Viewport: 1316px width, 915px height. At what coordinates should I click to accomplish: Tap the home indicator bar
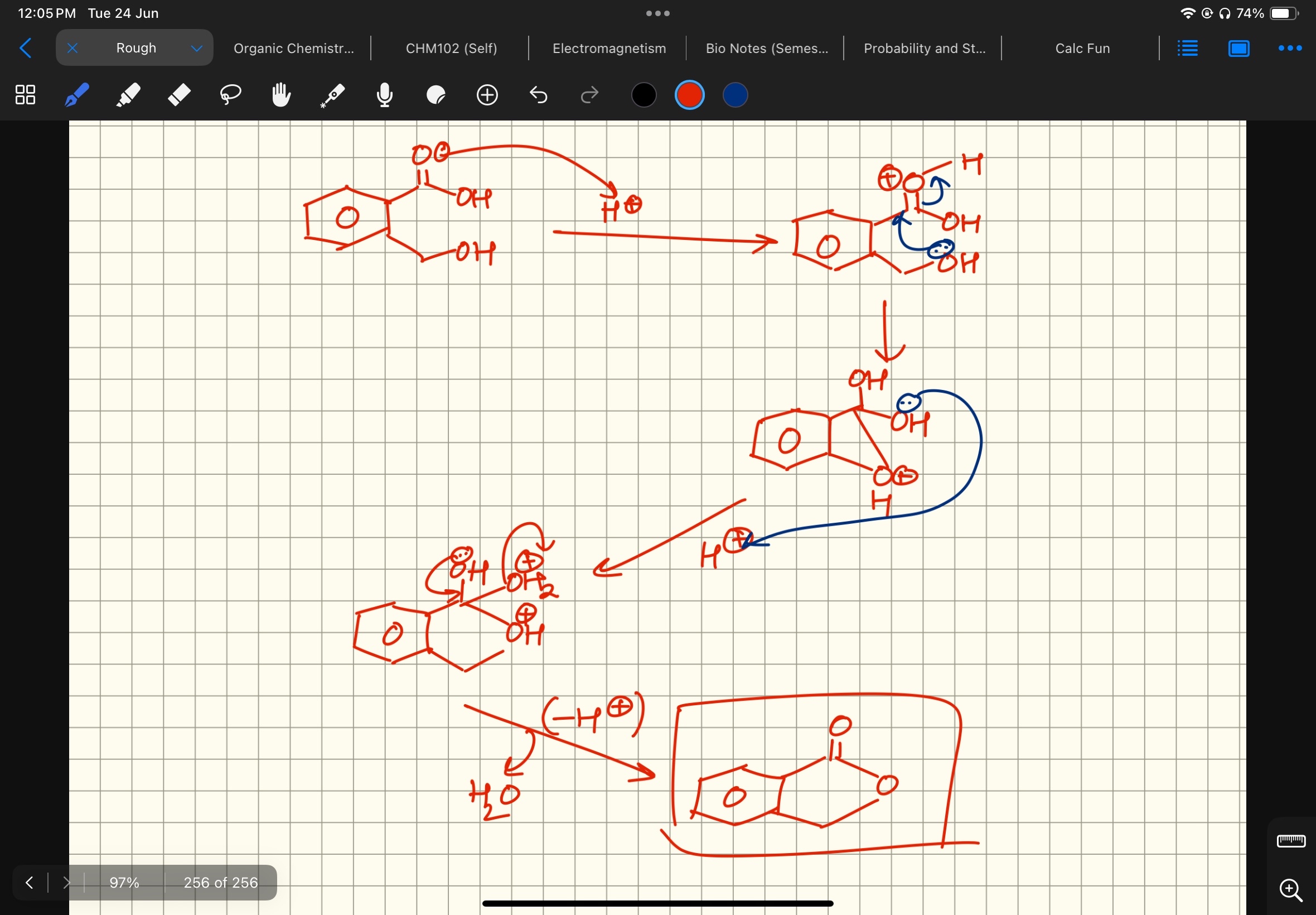(x=657, y=903)
